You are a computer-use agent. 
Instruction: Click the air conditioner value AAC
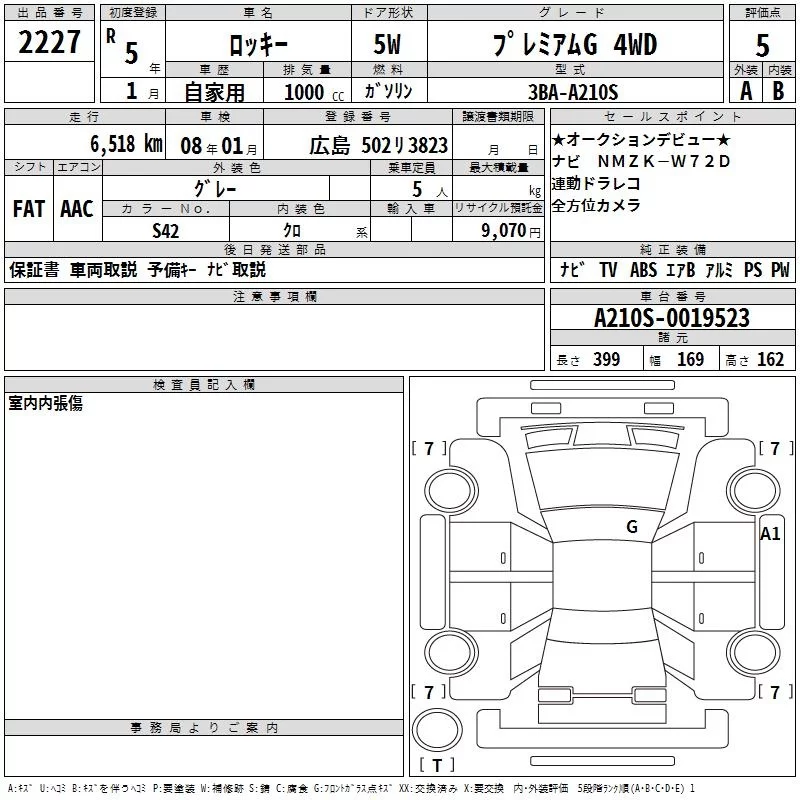pos(77,209)
